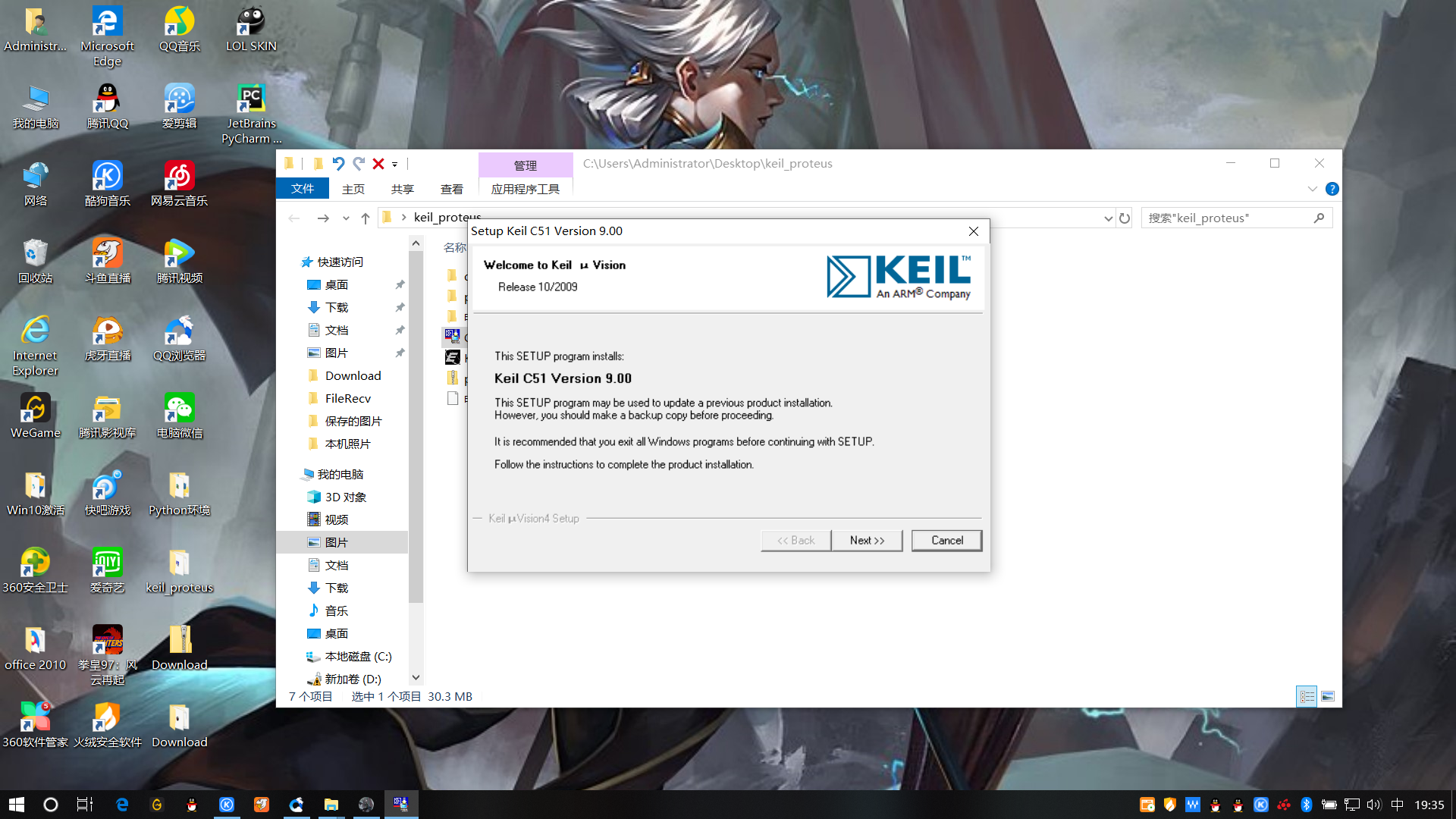
Task: Open the 查看 ribbon tab
Action: click(451, 189)
